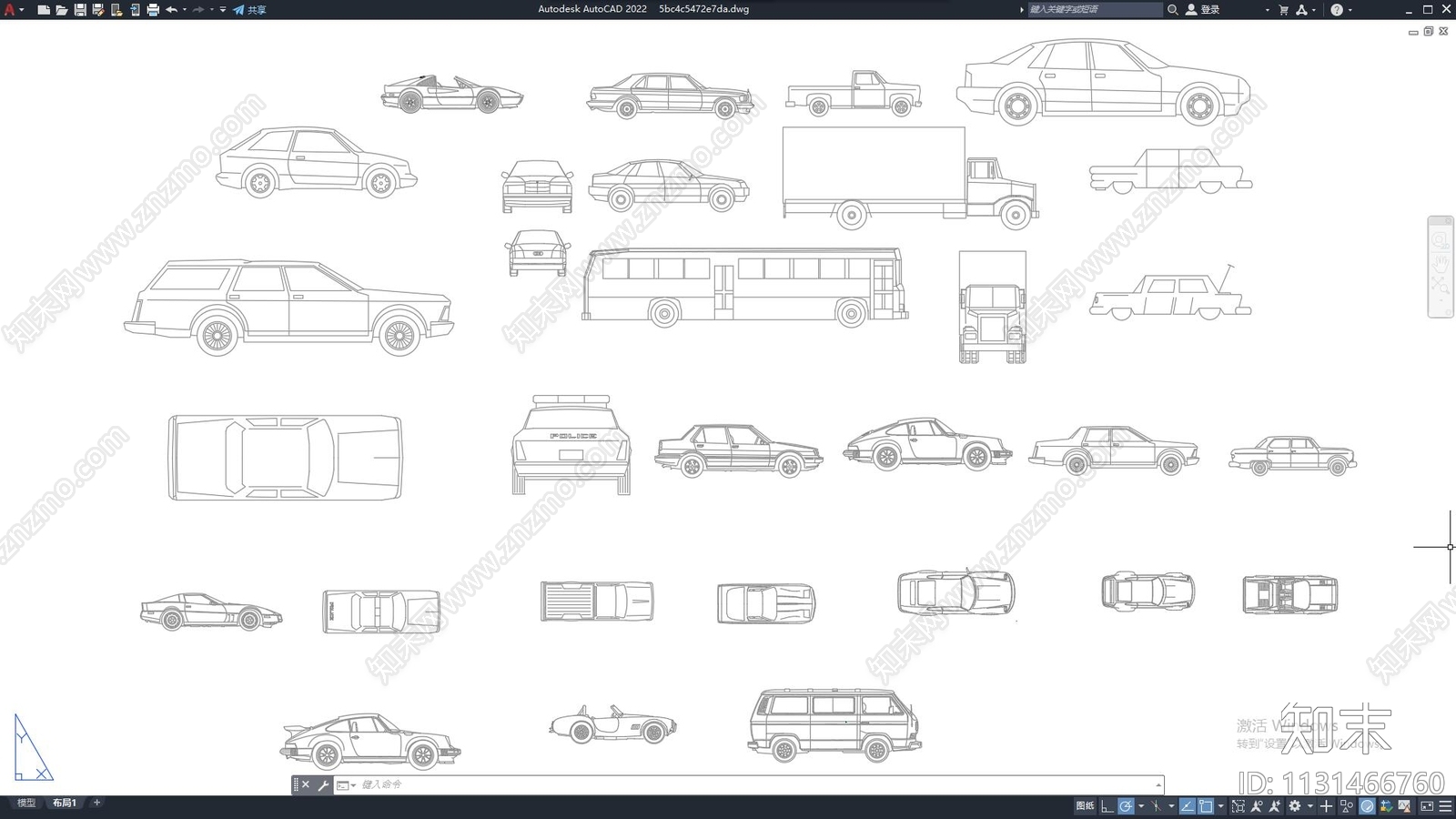Screen dimensions: 1456x819
Task: Click the Autodesk App Store cart icon
Action: (x=1283, y=10)
